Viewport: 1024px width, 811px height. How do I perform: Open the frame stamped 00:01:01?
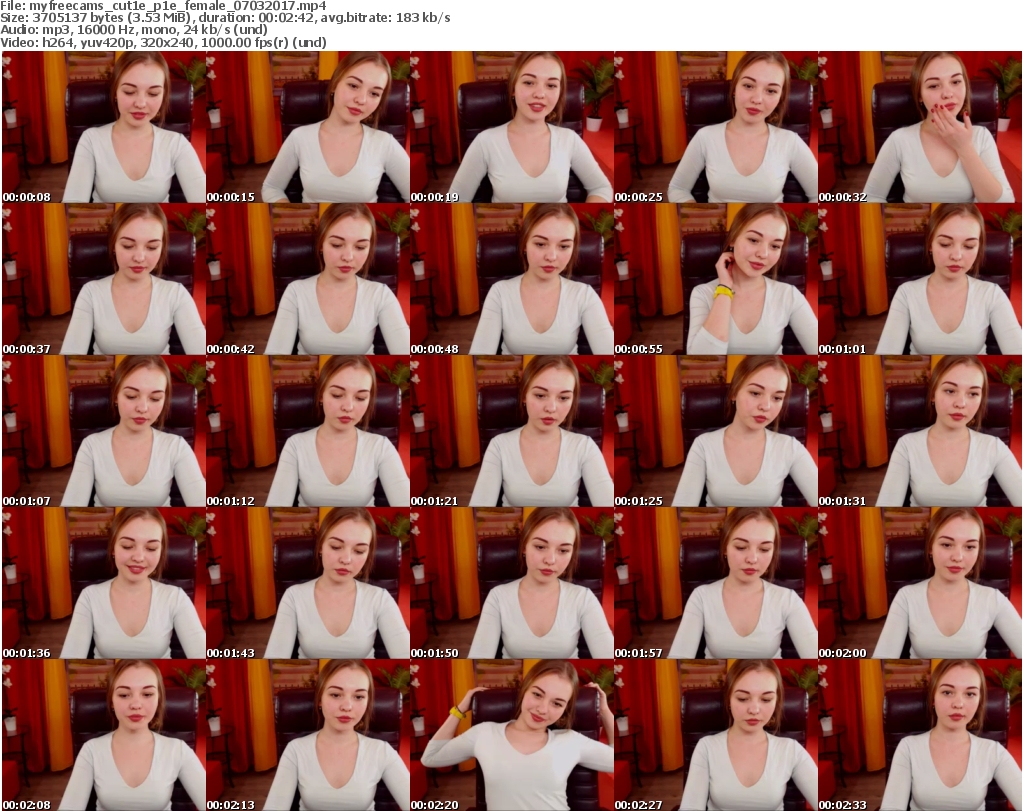click(920, 279)
